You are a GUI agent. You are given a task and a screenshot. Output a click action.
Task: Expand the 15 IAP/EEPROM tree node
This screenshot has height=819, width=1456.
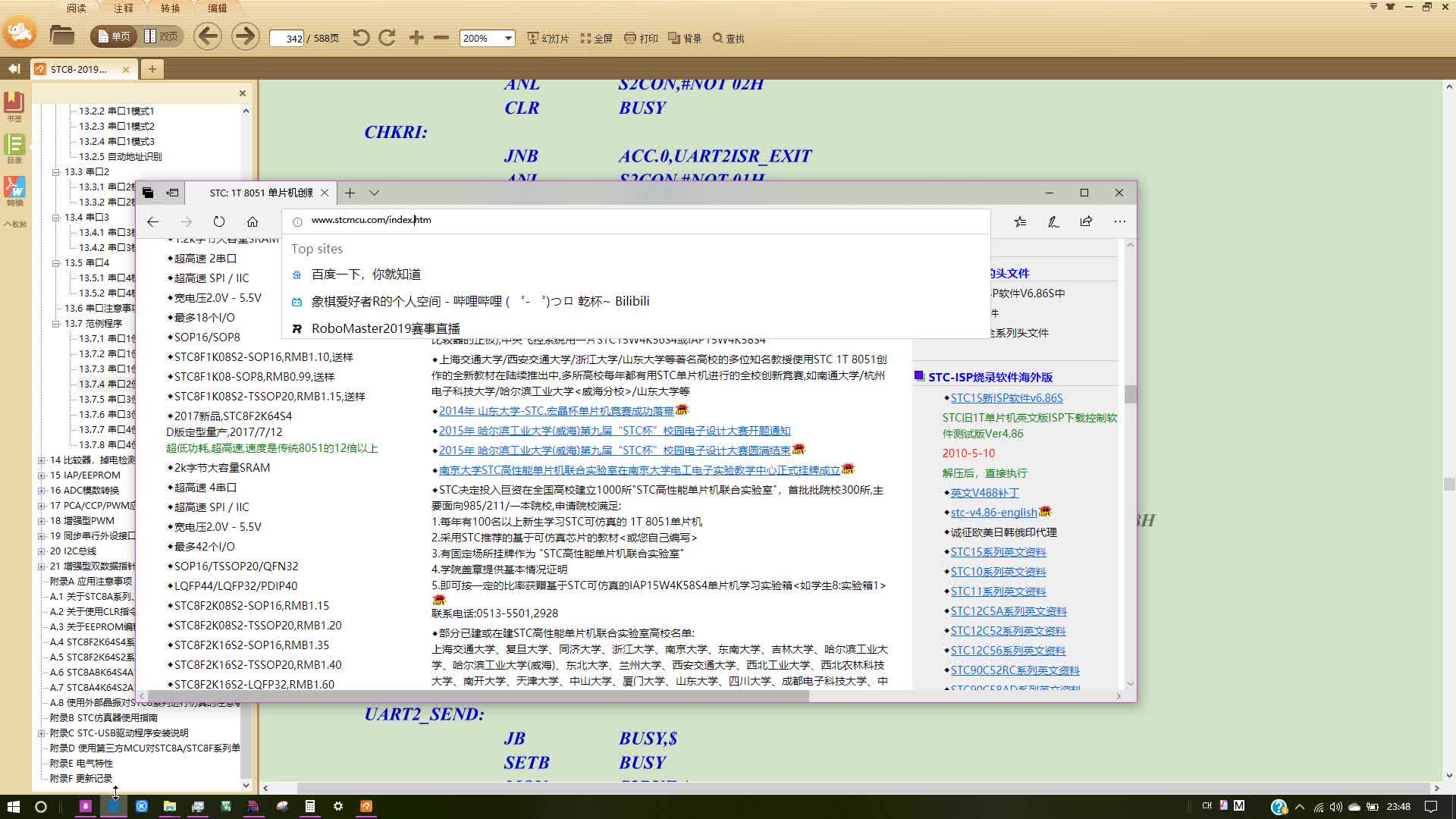click(x=42, y=475)
